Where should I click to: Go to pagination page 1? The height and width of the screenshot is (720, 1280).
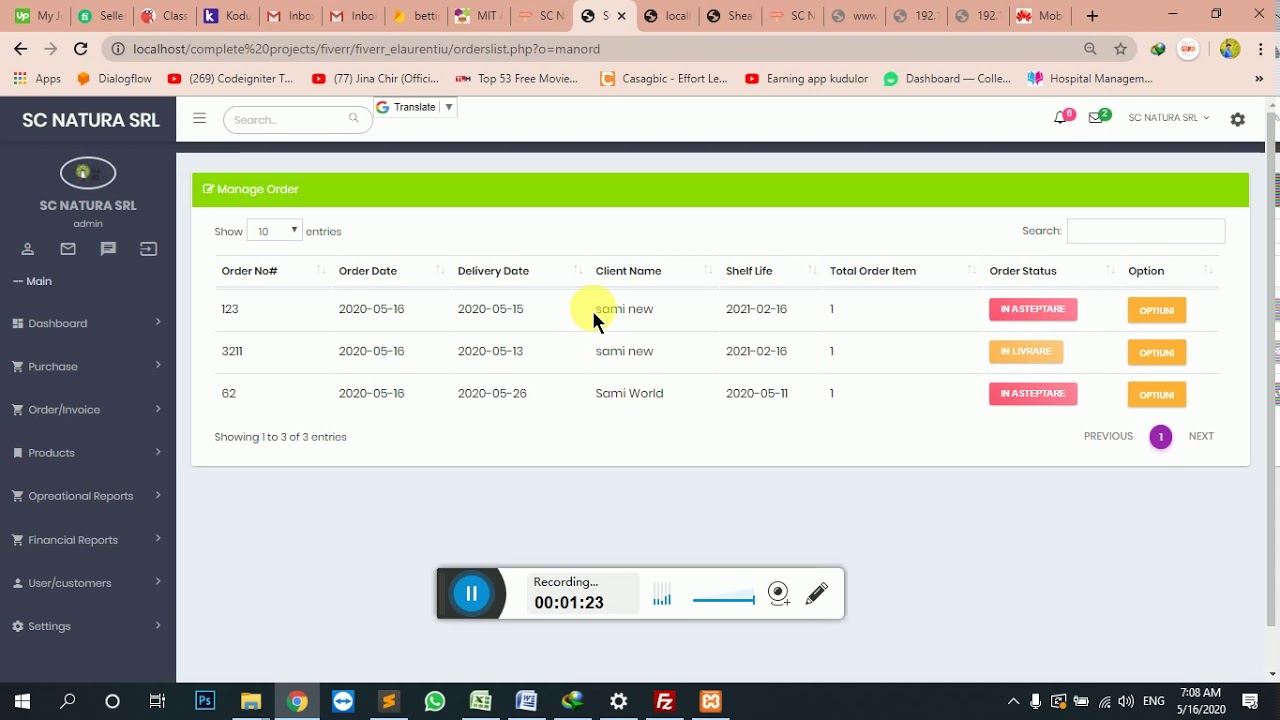tap(1161, 437)
